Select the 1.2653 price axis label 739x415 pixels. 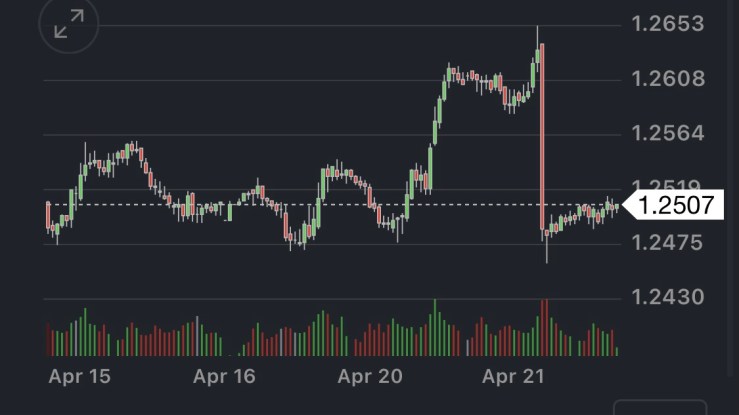click(x=668, y=23)
